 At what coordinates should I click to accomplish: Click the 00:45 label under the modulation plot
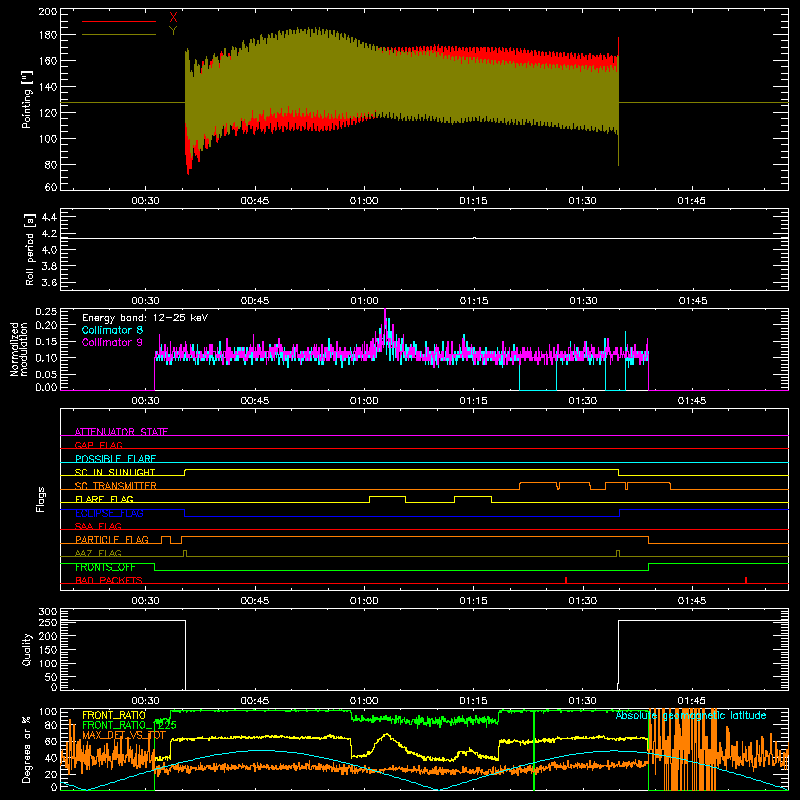[x=255, y=401]
